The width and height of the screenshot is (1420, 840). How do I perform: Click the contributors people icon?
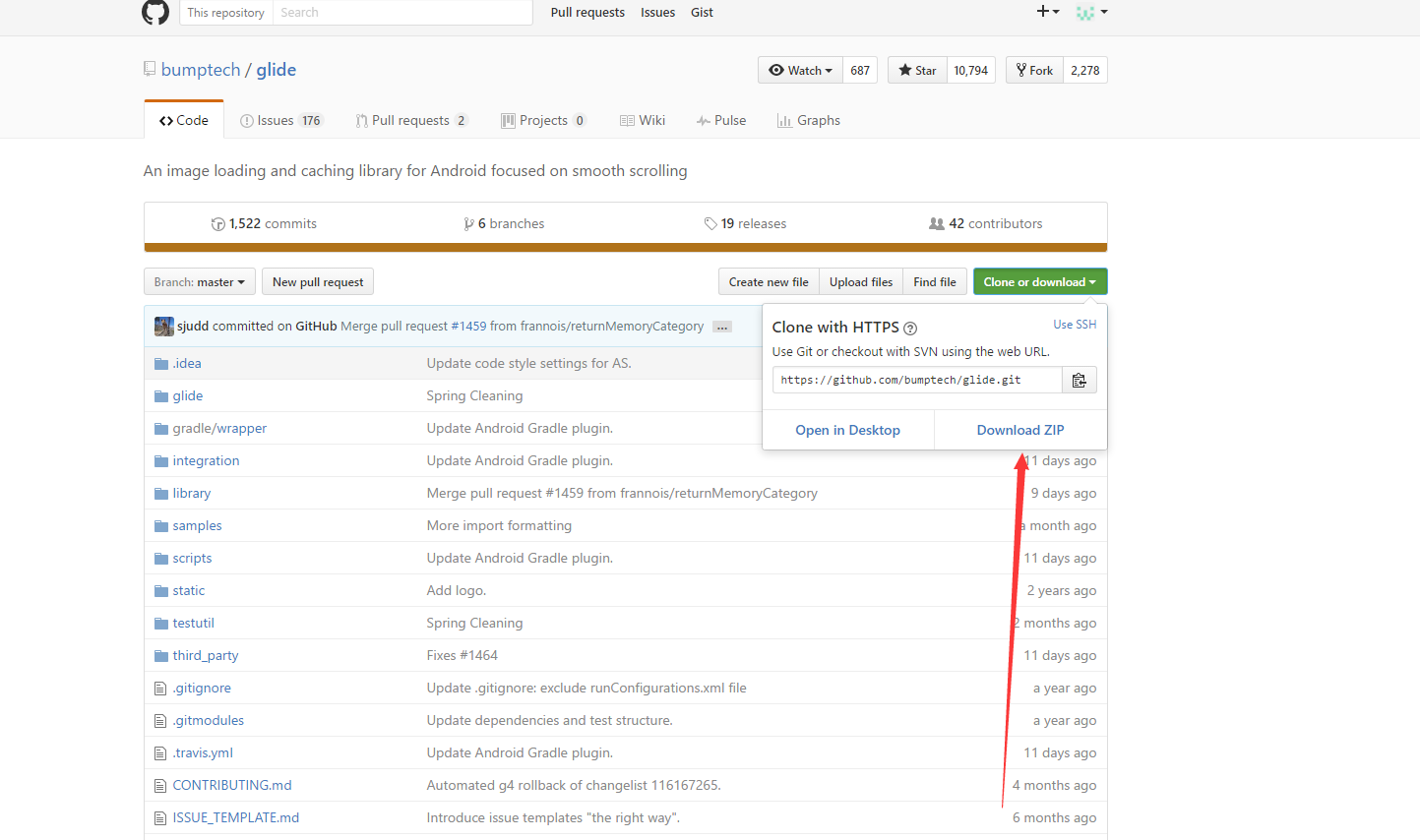937,224
